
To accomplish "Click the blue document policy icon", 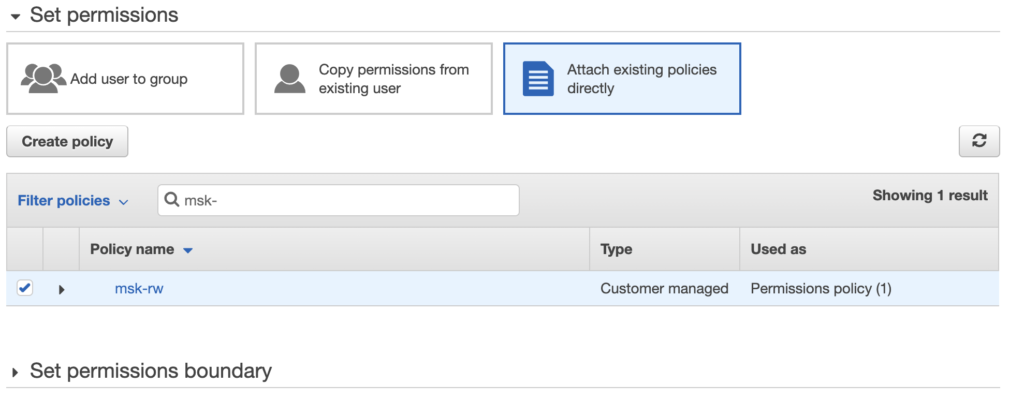I will (x=538, y=79).
